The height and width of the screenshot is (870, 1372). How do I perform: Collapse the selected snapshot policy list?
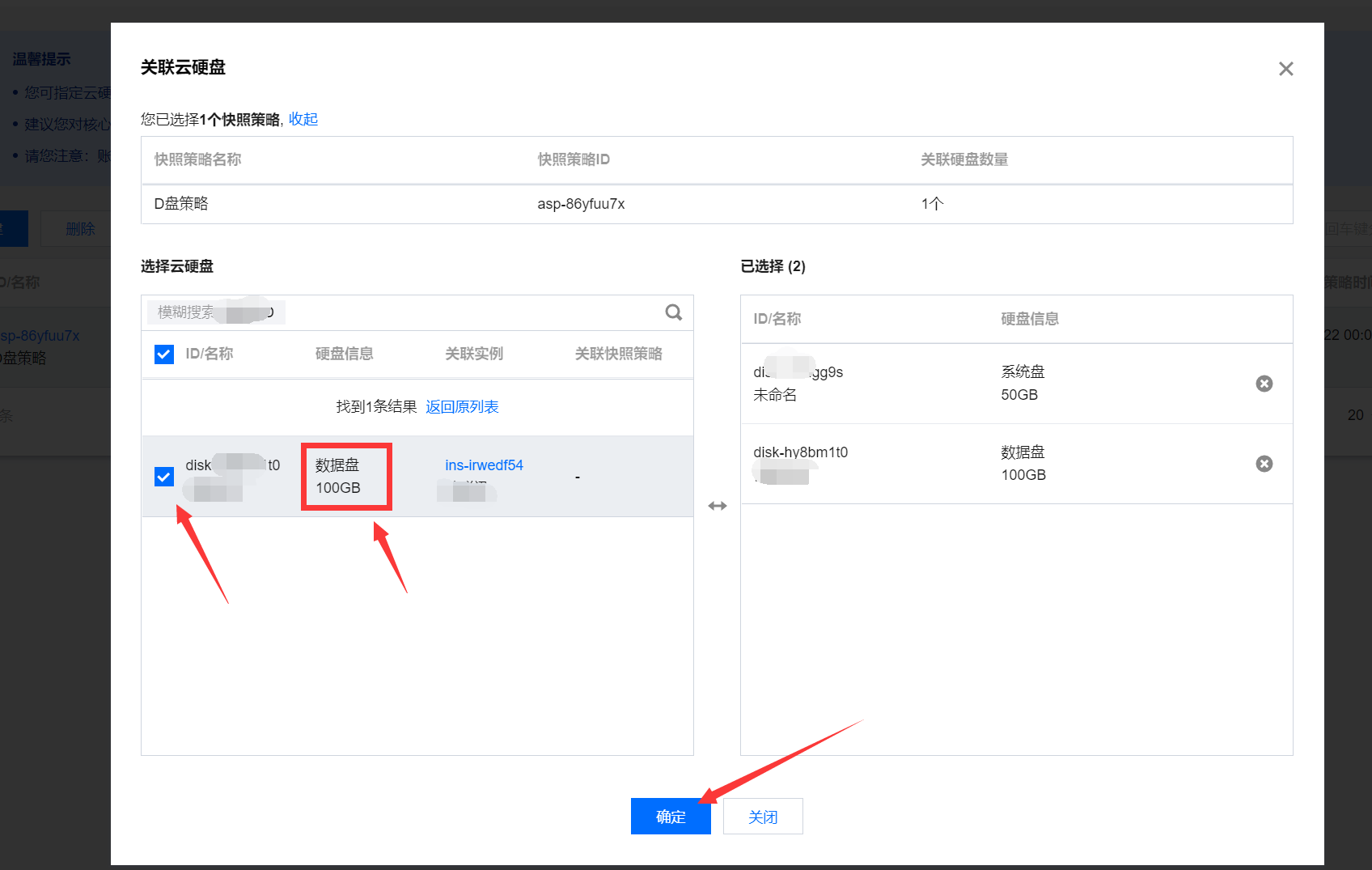click(303, 119)
